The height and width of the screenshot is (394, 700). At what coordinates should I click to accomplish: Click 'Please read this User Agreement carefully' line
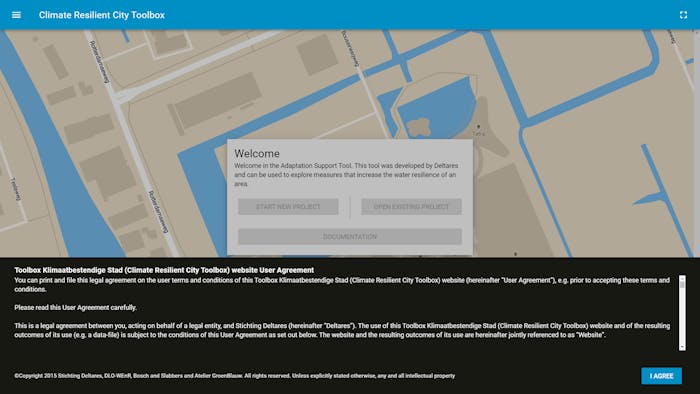tap(75, 307)
